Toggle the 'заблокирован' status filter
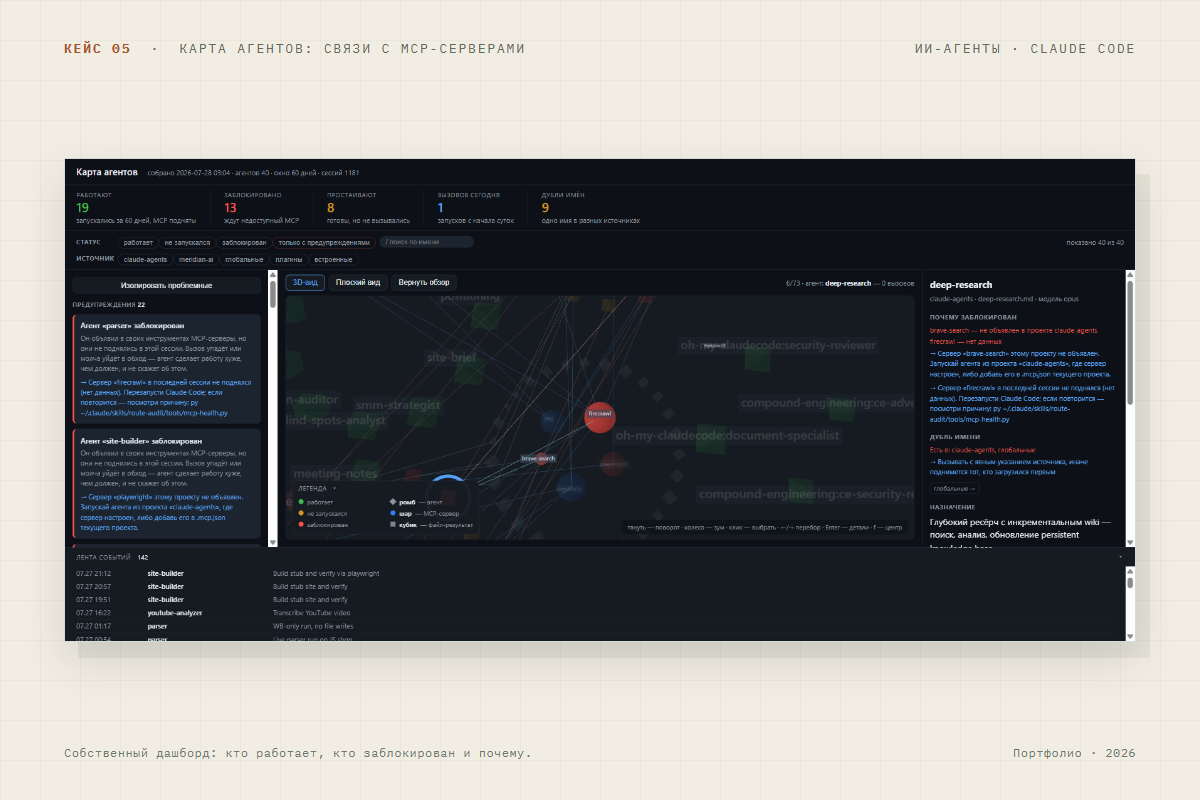Viewport: 1200px width, 800px height. coord(244,242)
